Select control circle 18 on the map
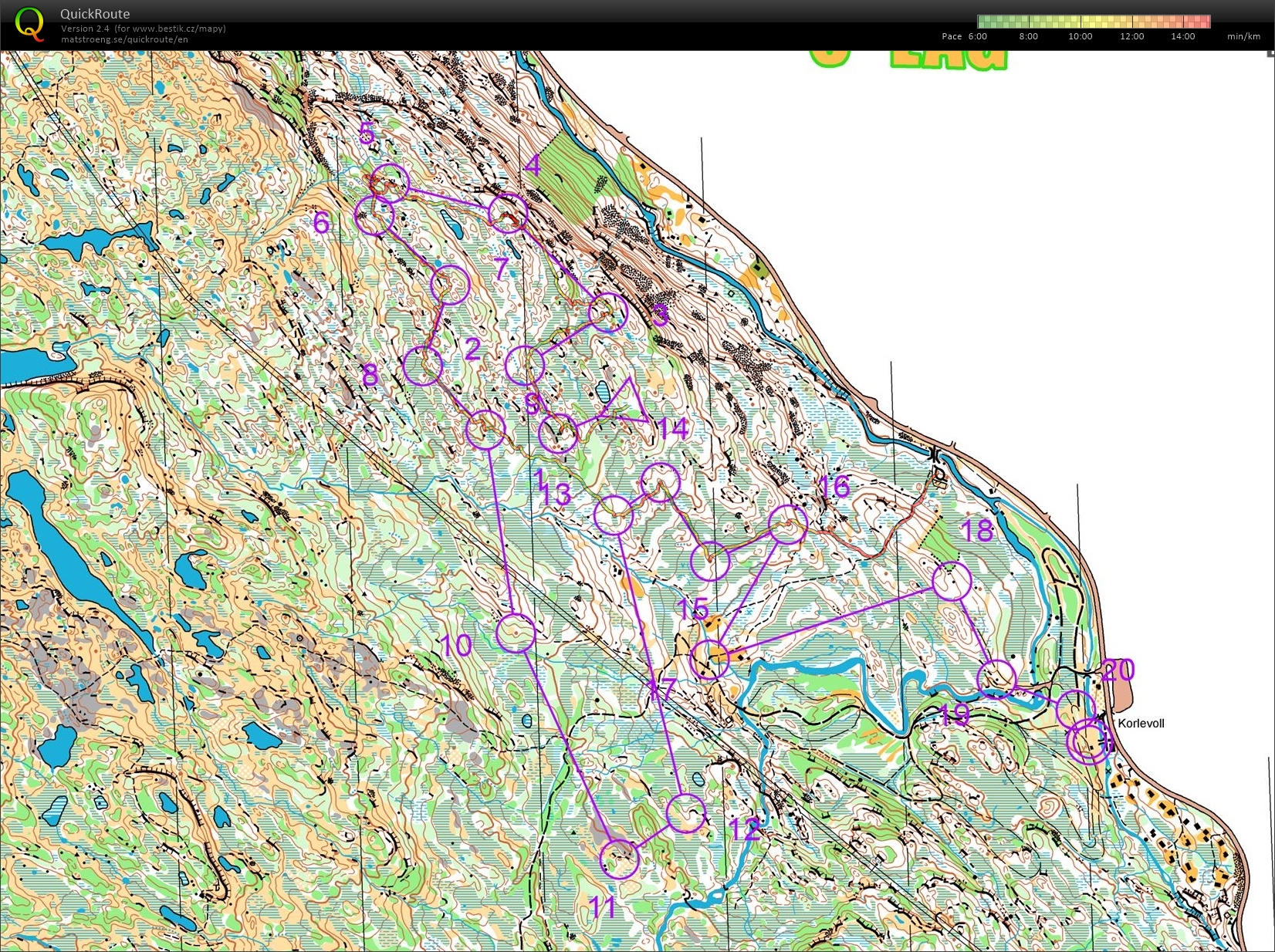This screenshot has height=952, width=1275. point(951,579)
